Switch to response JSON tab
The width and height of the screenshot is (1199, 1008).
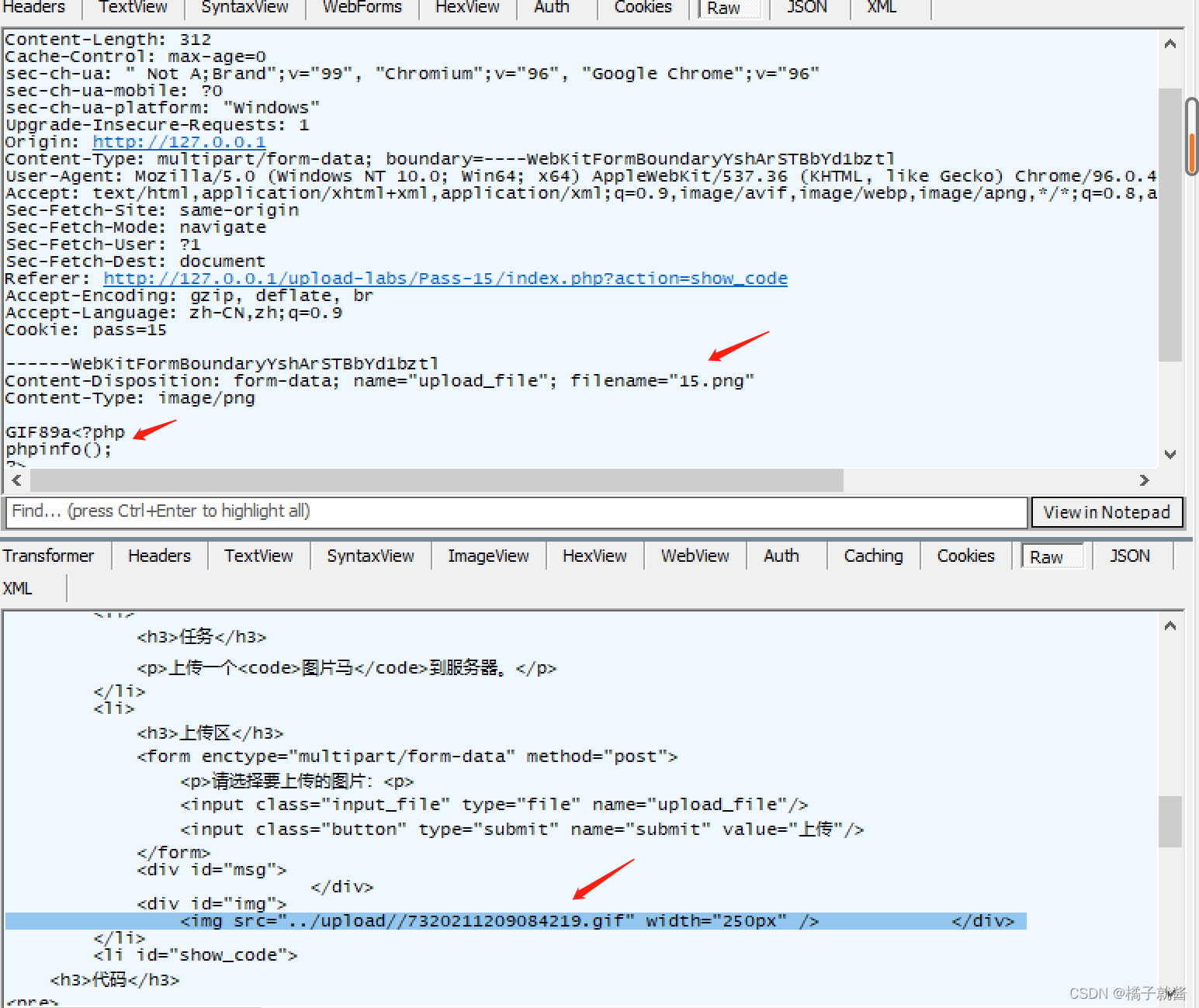[1130, 556]
